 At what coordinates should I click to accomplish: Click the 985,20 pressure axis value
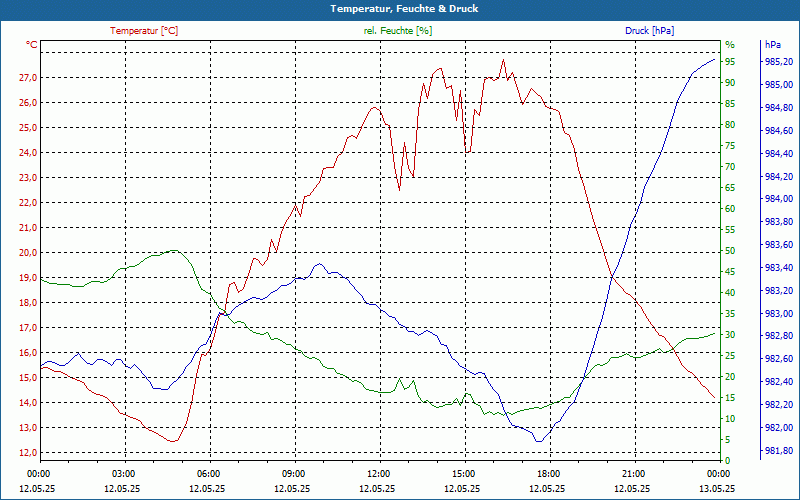click(x=779, y=62)
